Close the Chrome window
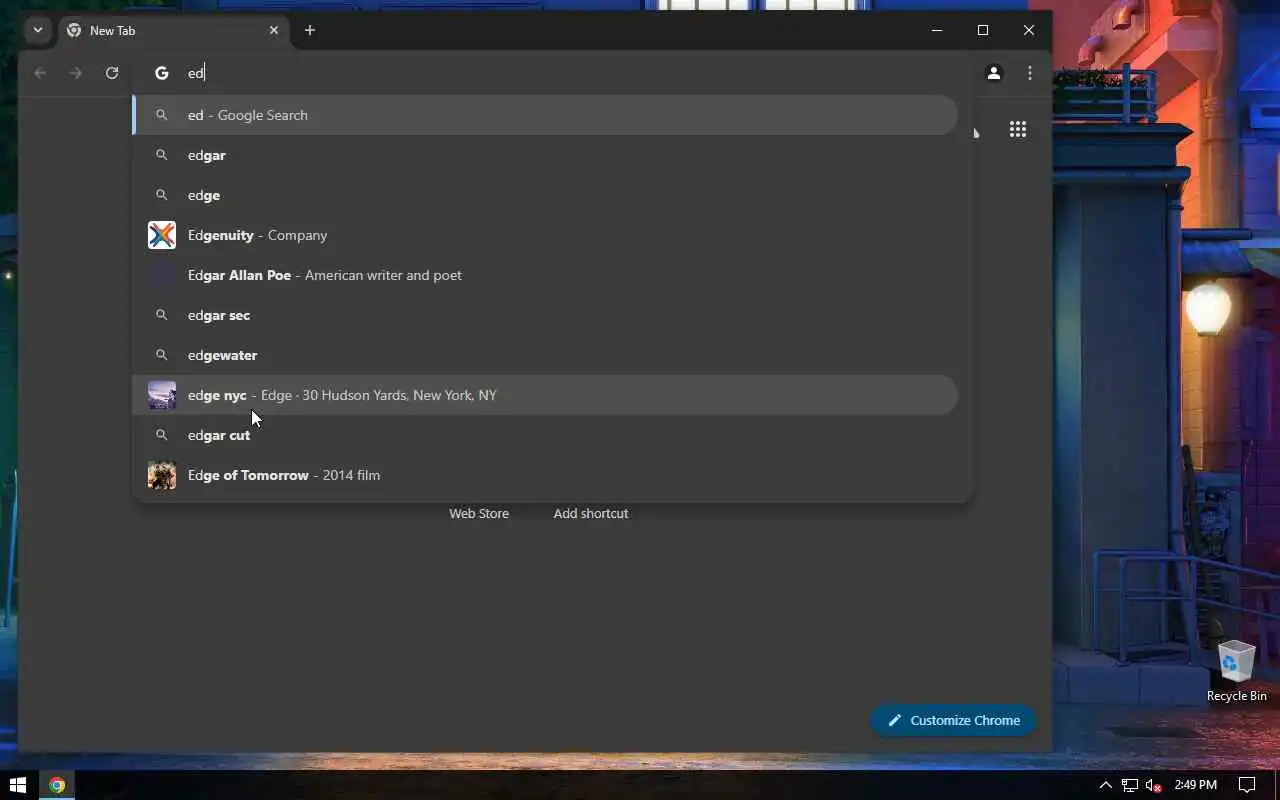The width and height of the screenshot is (1280, 800). pyautogui.click(x=1029, y=30)
